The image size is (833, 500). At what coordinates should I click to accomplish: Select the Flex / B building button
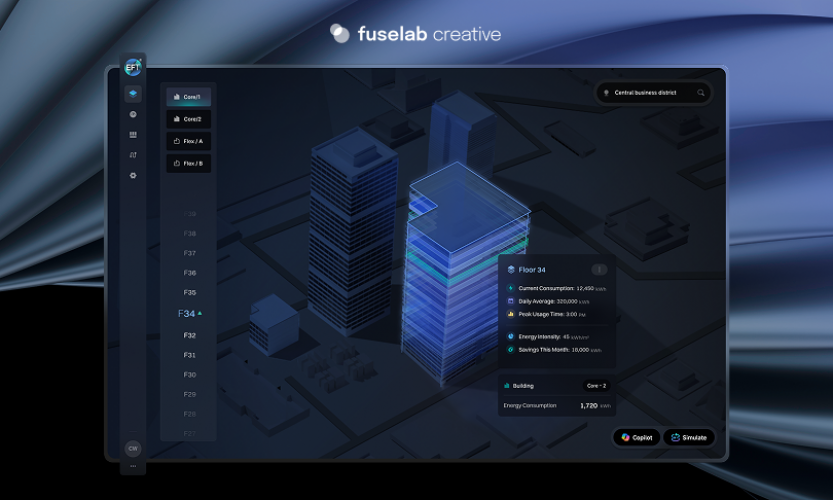pyautogui.click(x=189, y=163)
